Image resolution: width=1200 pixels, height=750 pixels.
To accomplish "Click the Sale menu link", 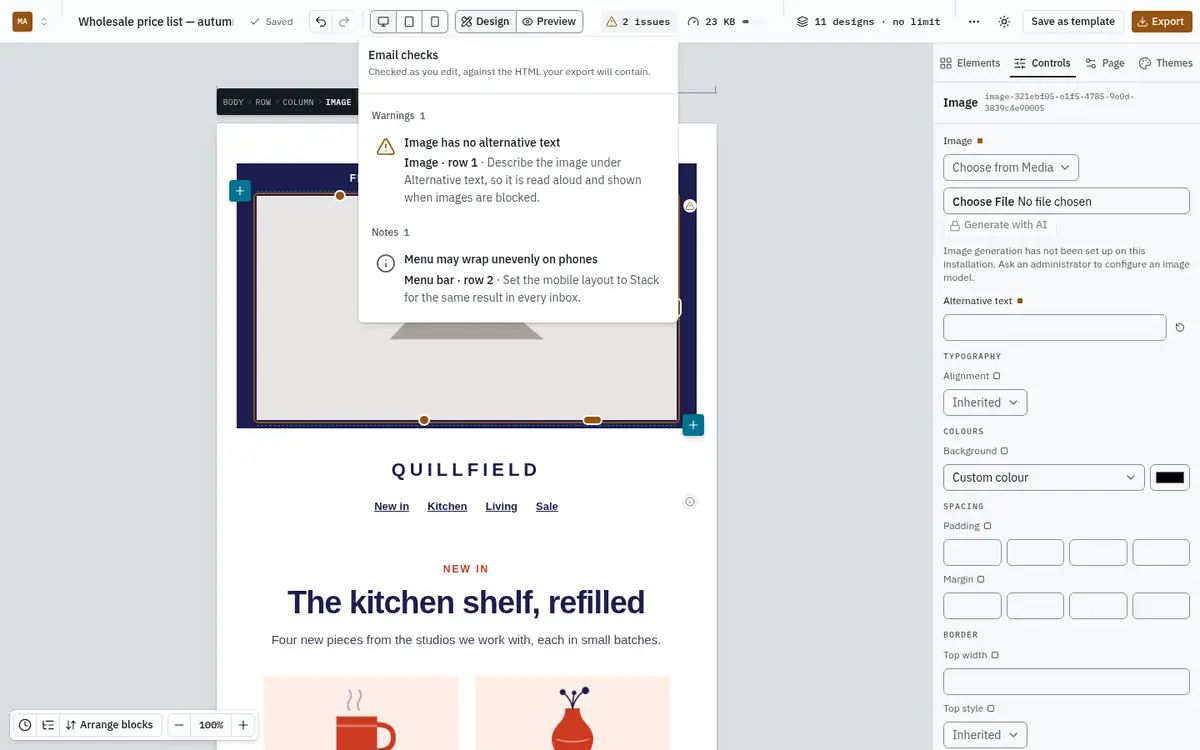I will tap(547, 506).
